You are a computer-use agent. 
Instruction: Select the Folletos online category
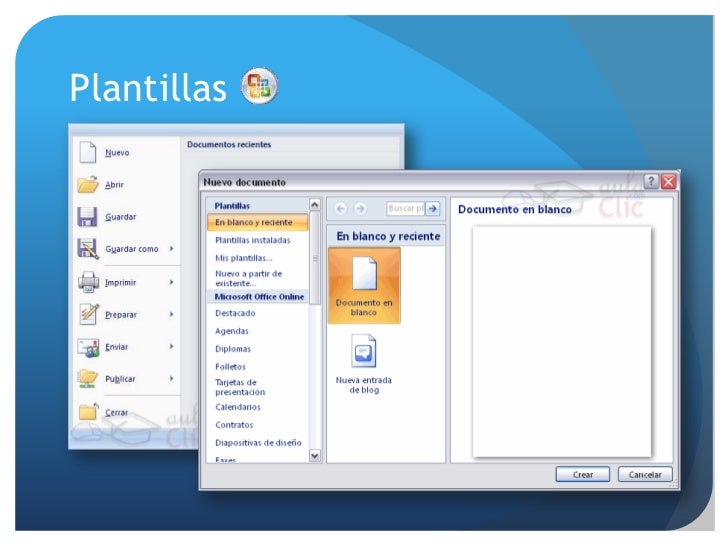click(230, 367)
